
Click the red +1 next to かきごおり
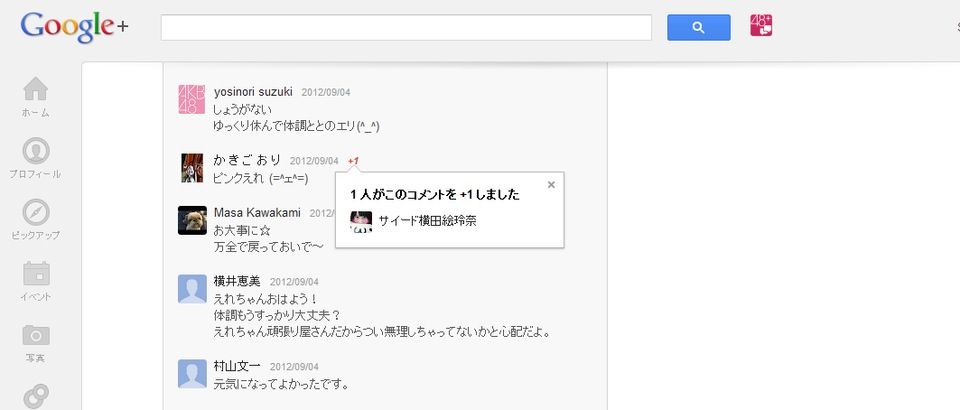[353, 161]
